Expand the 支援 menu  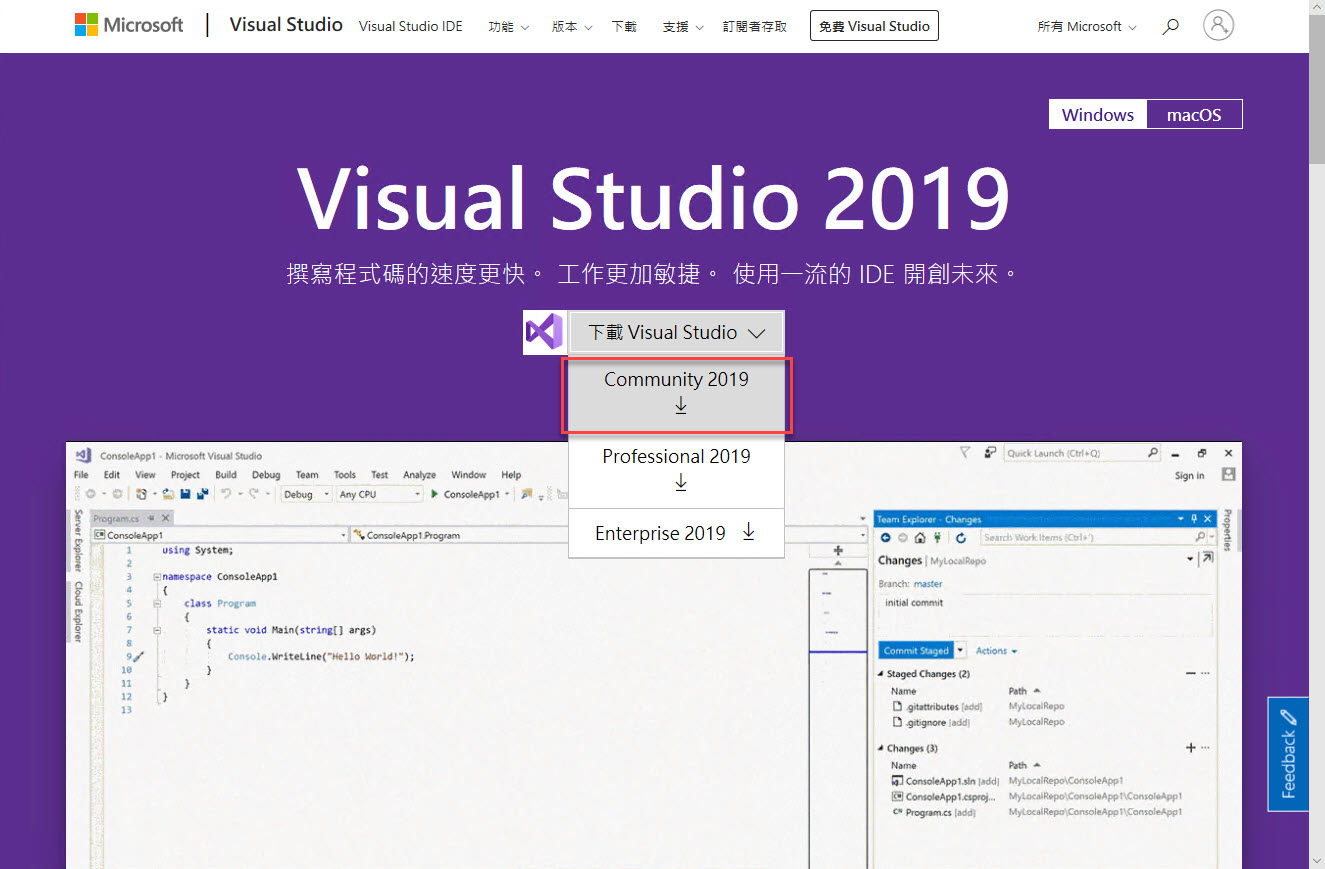(x=683, y=27)
